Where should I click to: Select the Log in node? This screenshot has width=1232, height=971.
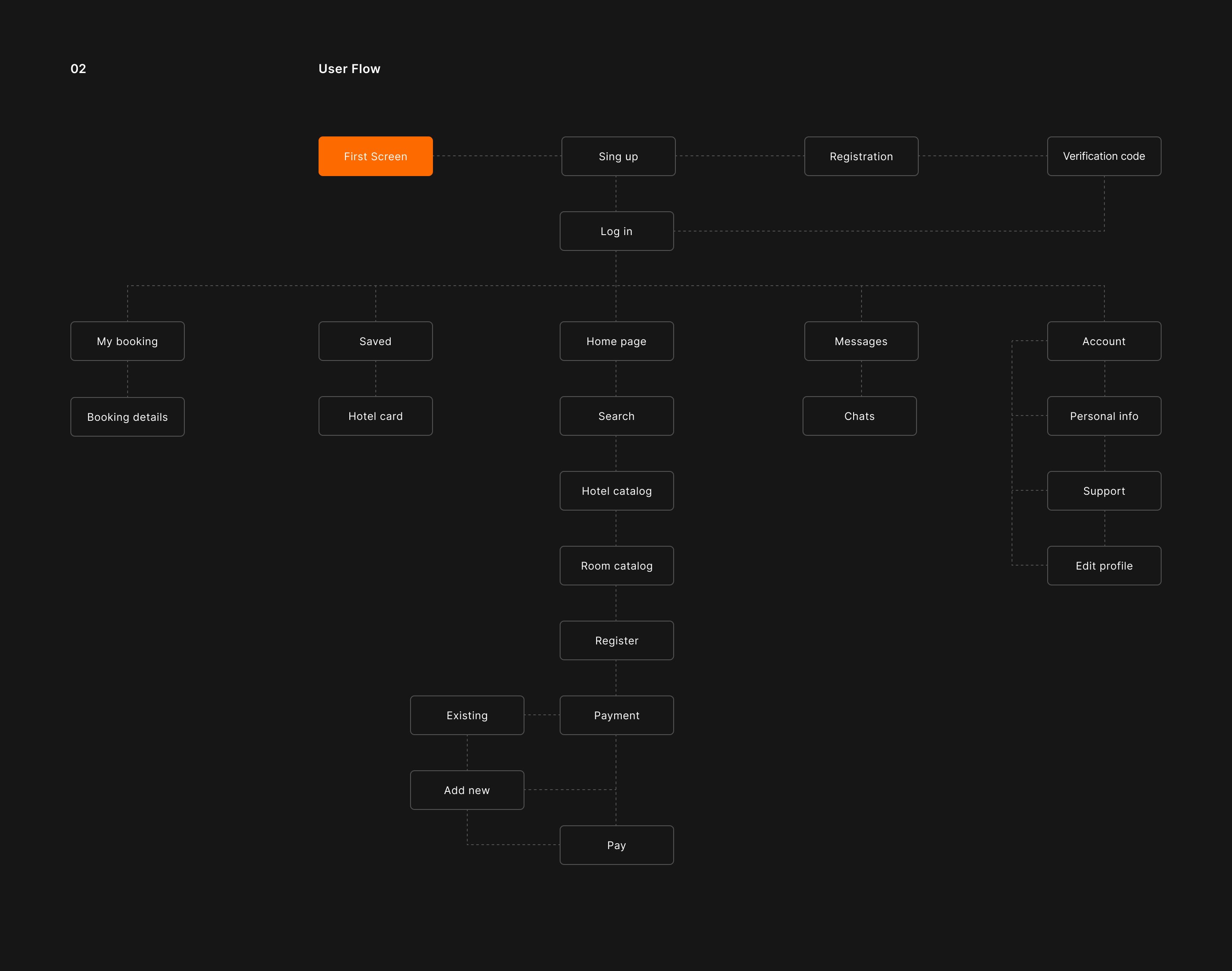coord(616,232)
